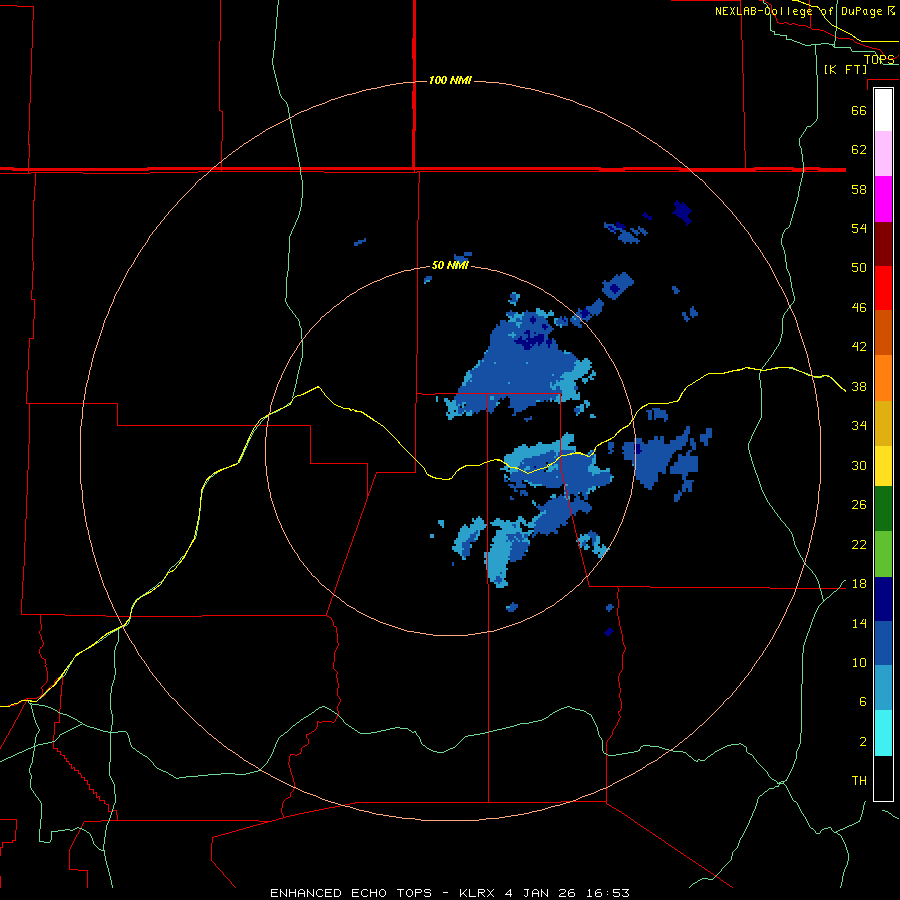The width and height of the screenshot is (900, 900).
Task: Click the legend value '58'
Action: coord(859,189)
